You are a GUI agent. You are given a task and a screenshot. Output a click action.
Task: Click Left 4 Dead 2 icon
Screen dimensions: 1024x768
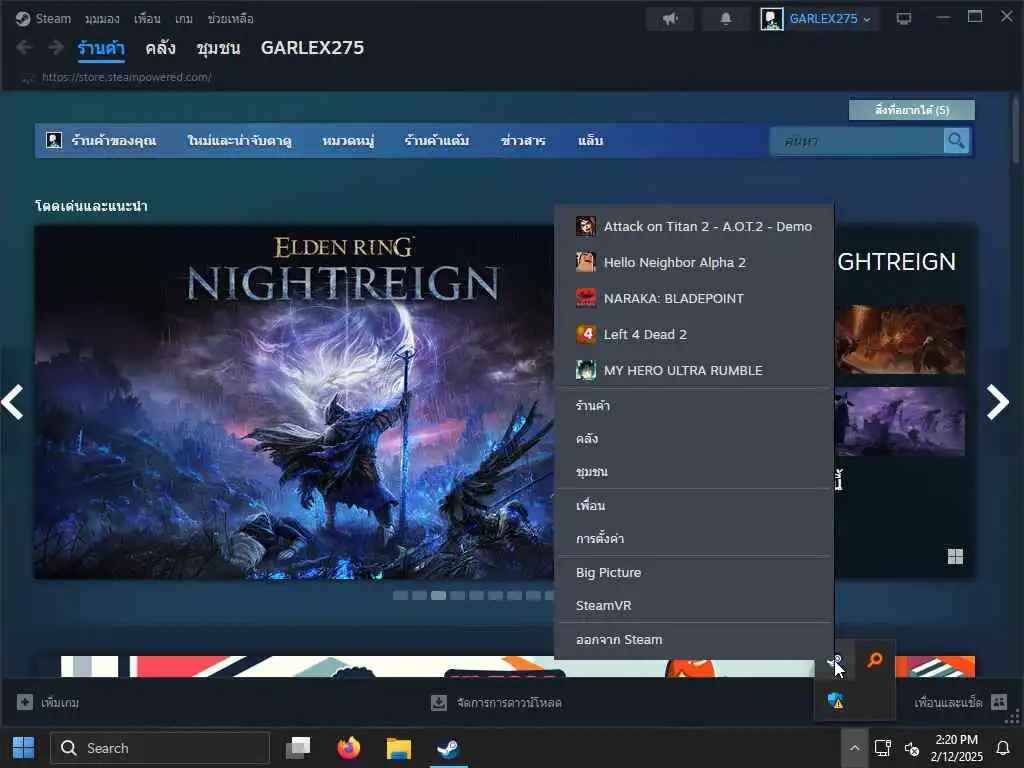point(586,334)
